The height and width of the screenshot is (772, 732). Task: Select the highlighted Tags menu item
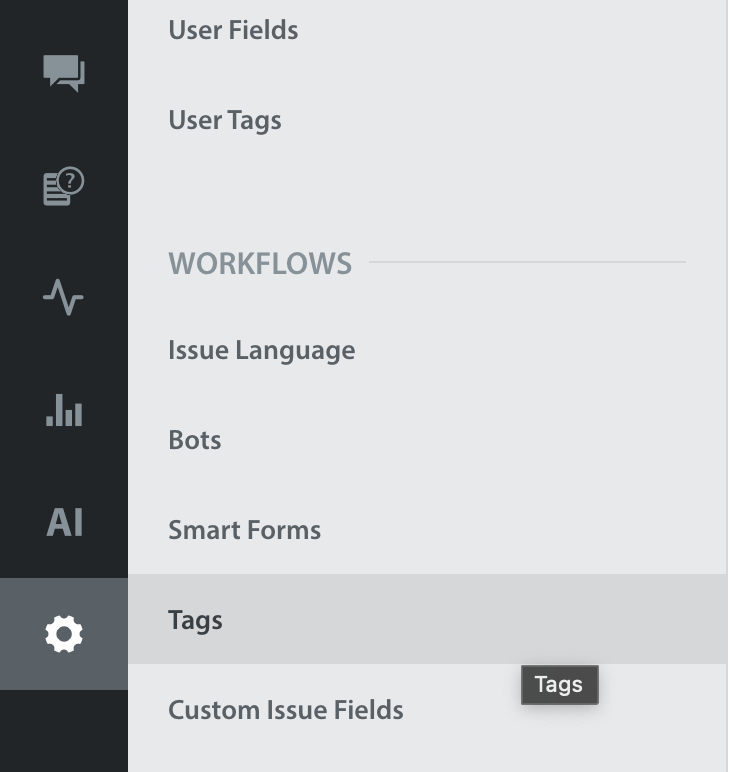click(196, 620)
